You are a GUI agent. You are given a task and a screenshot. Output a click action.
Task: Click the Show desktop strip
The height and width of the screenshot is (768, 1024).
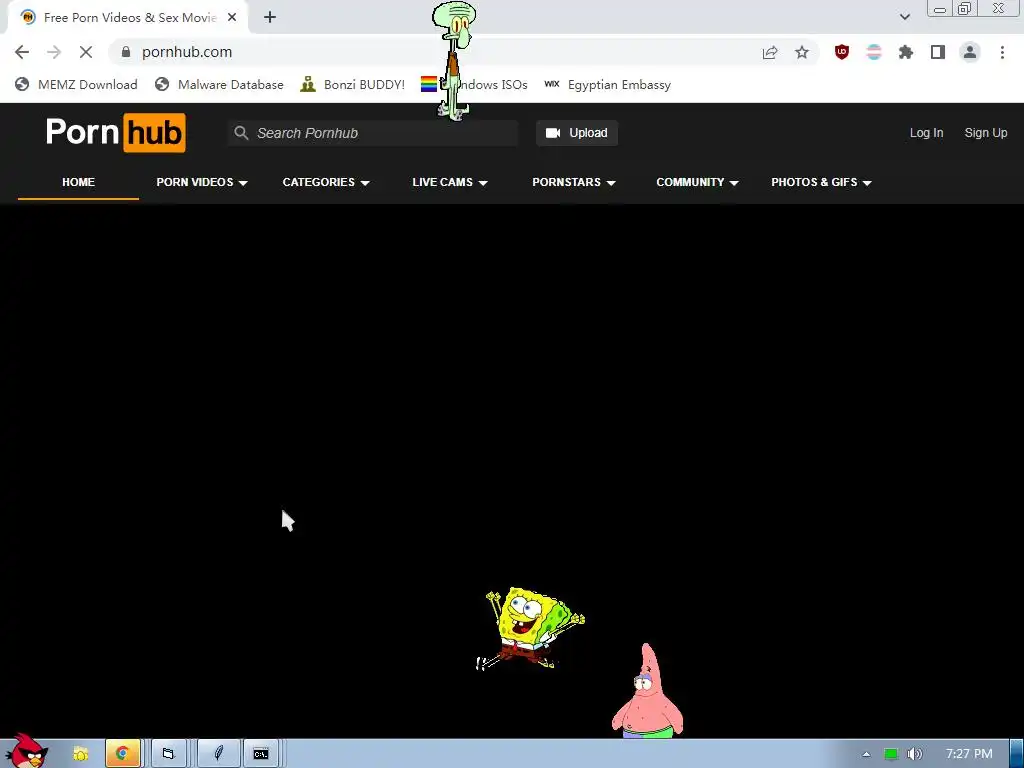click(1017, 754)
